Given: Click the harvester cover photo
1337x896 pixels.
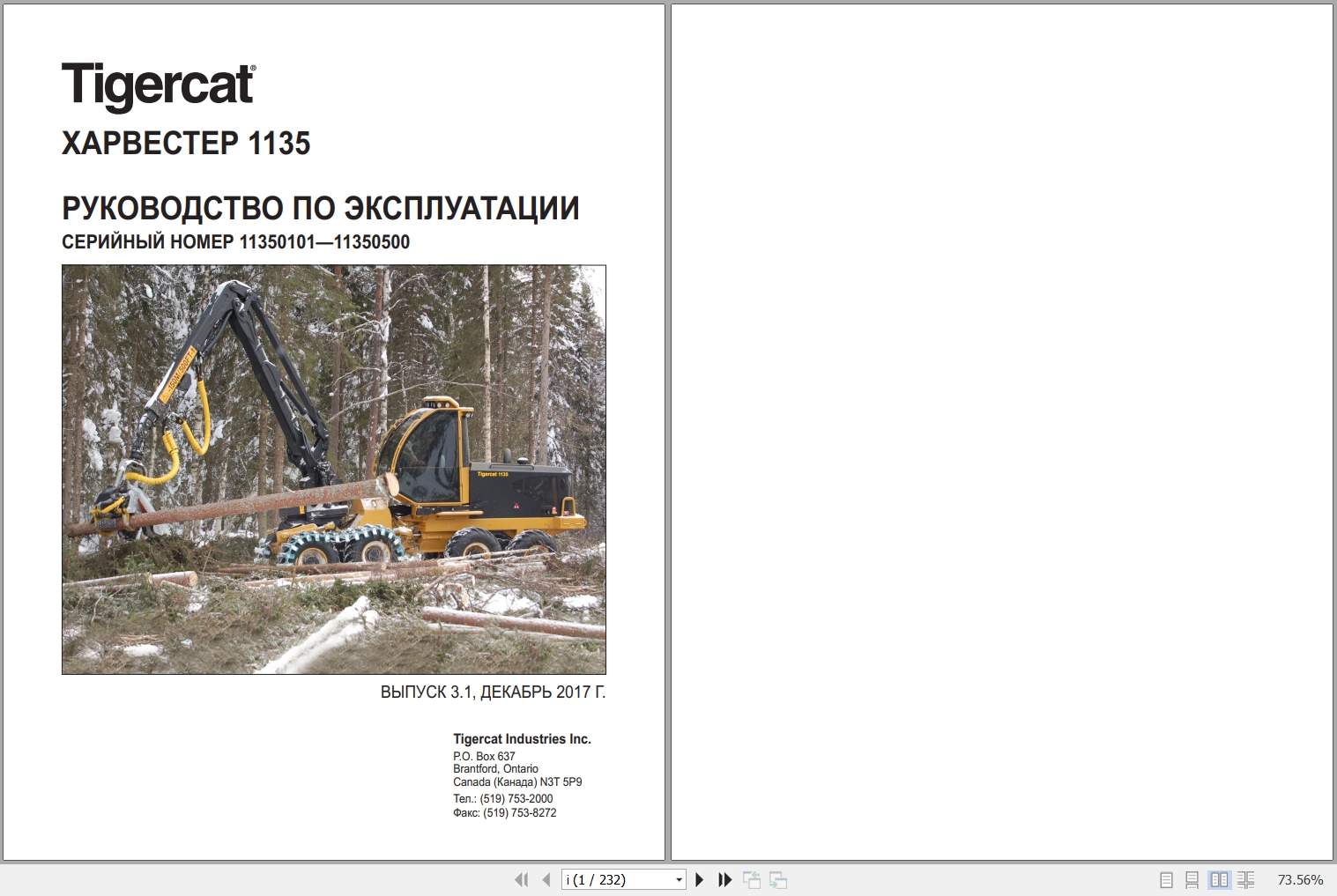Looking at the screenshot, I should point(335,470).
